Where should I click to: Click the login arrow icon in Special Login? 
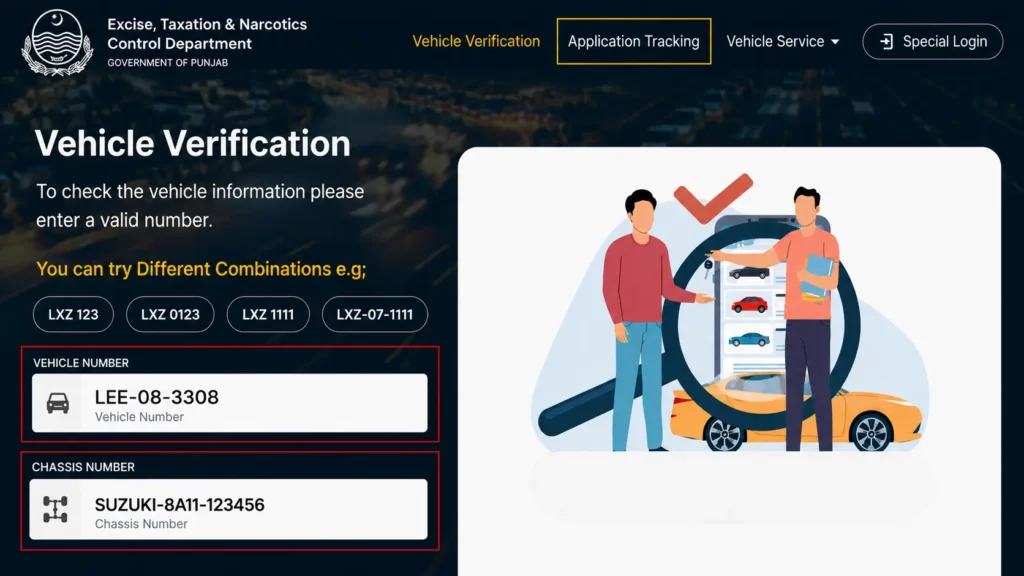tap(886, 41)
